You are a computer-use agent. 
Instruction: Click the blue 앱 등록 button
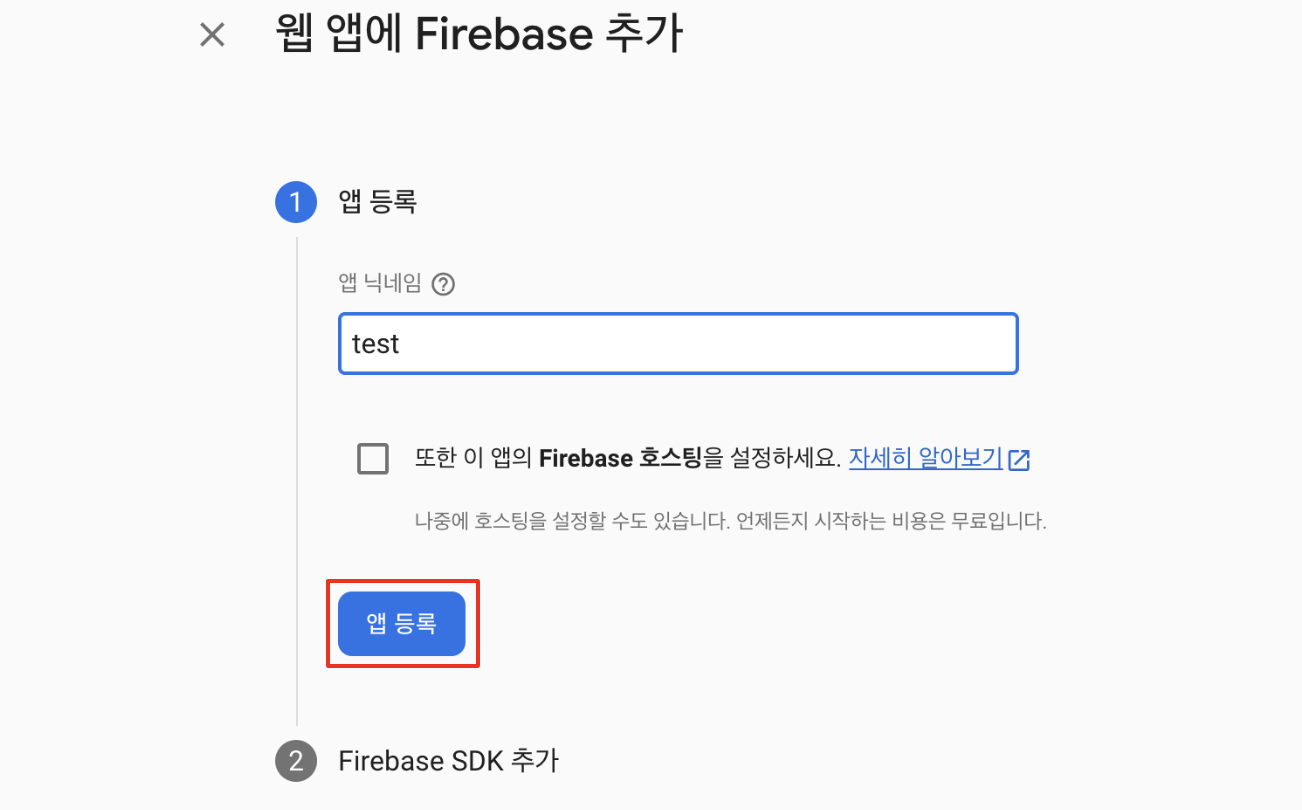tap(402, 624)
